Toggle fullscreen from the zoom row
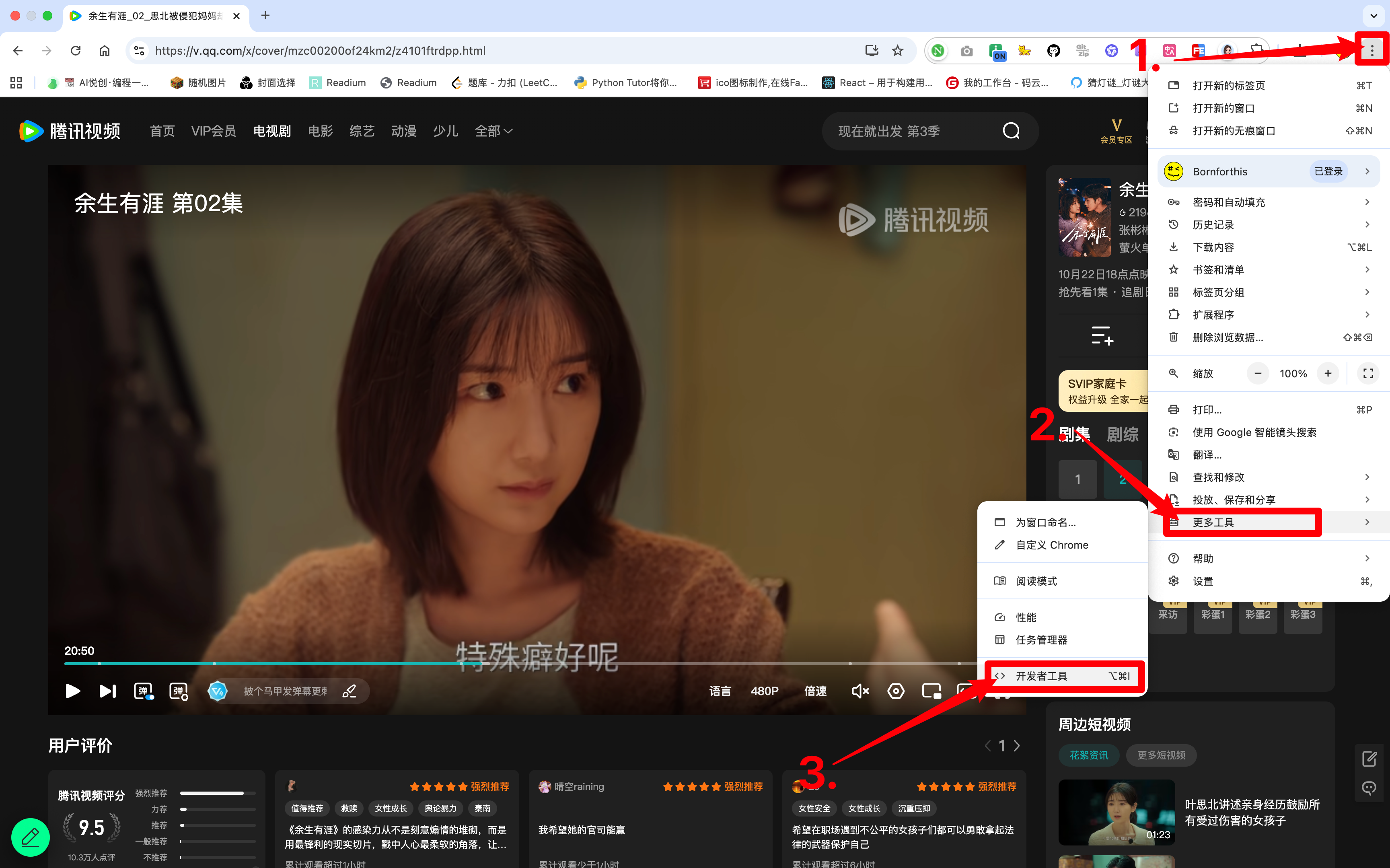This screenshot has height=868, width=1390. 1367,373
